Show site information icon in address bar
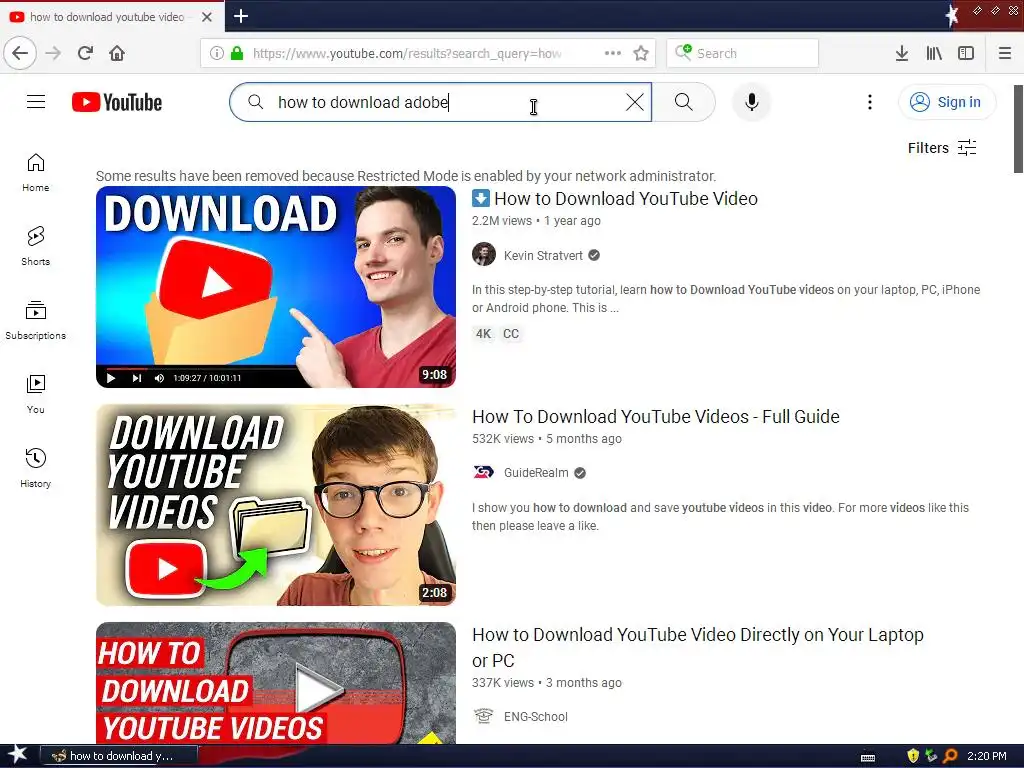 (217, 53)
